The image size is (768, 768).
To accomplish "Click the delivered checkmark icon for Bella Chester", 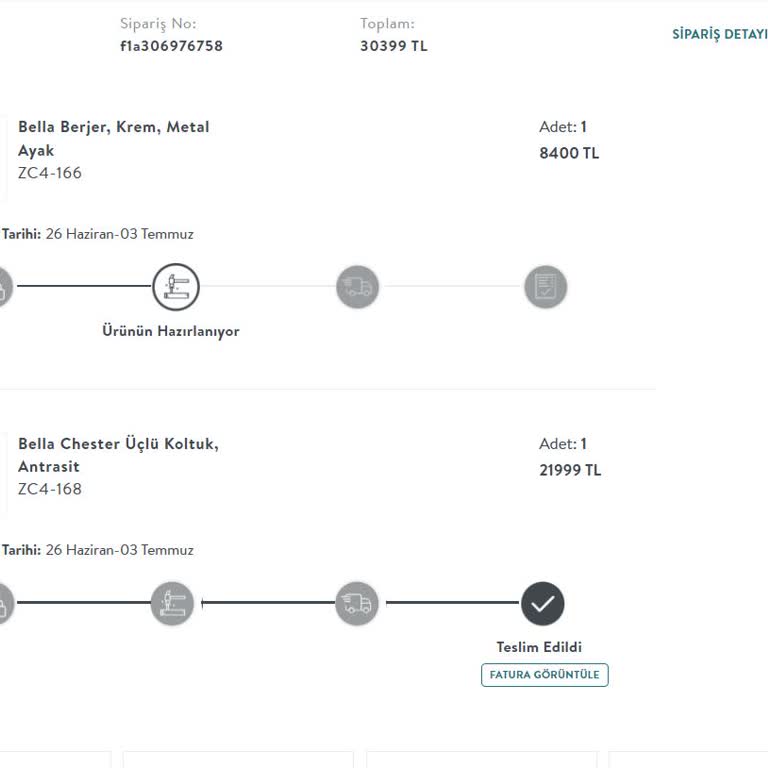I will click(543, 604).
